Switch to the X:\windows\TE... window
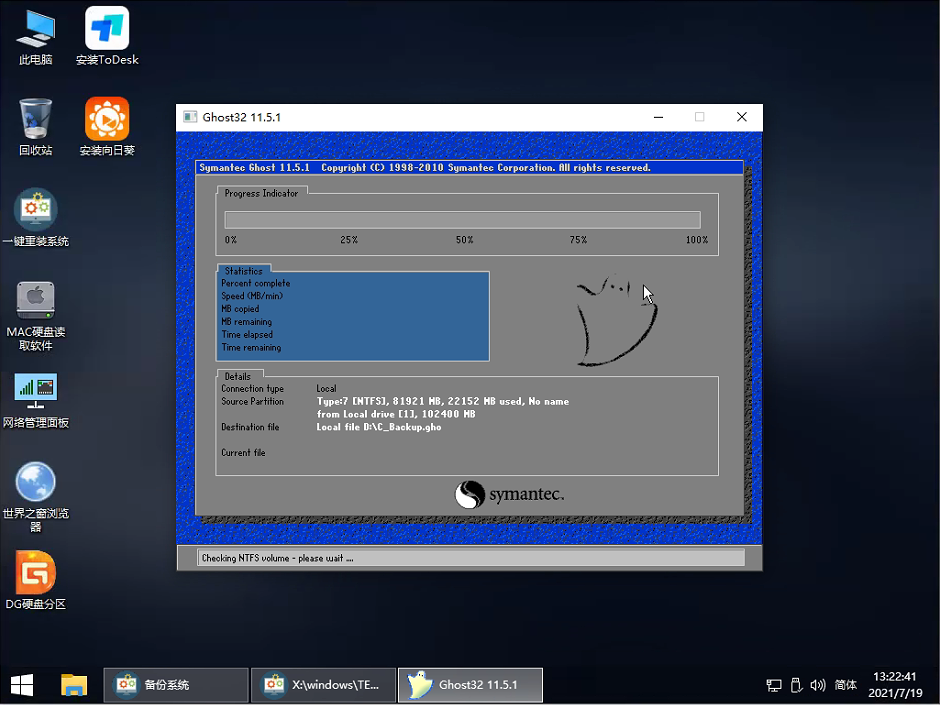 coord(322,685)
